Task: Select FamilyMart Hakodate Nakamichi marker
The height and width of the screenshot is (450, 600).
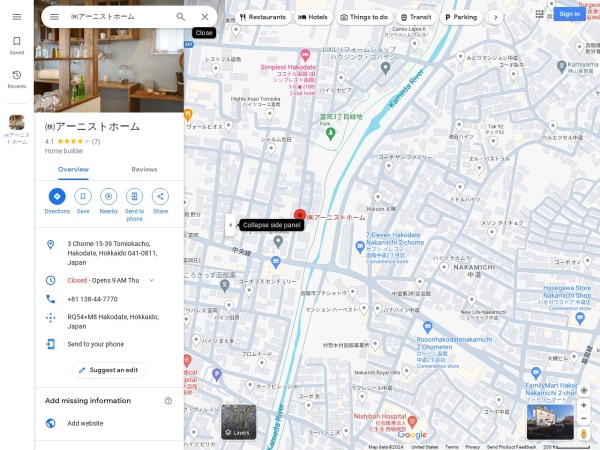Action: 536,372
